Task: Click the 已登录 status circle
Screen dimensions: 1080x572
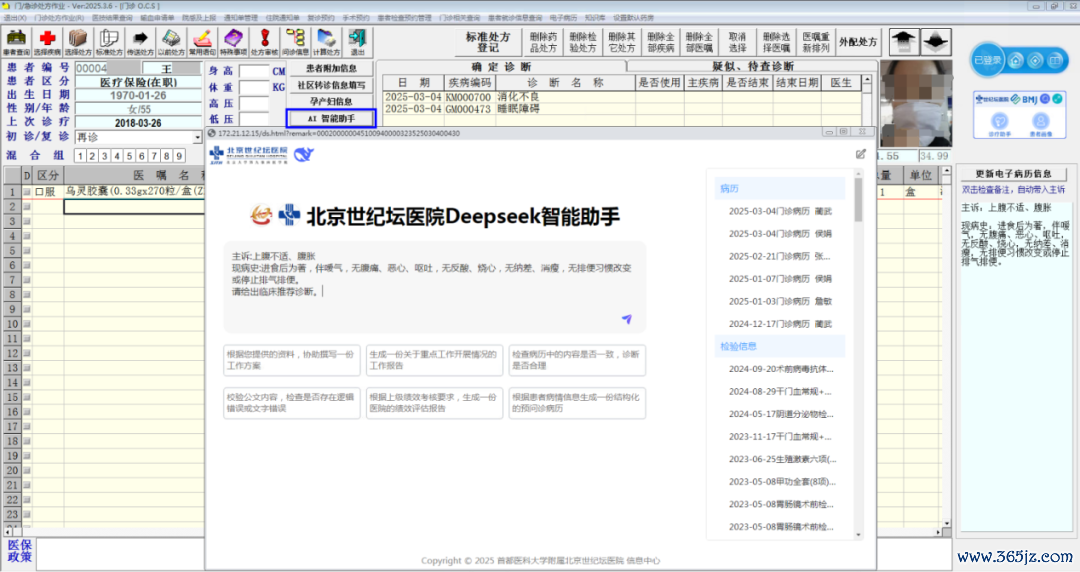Action: 988,61
